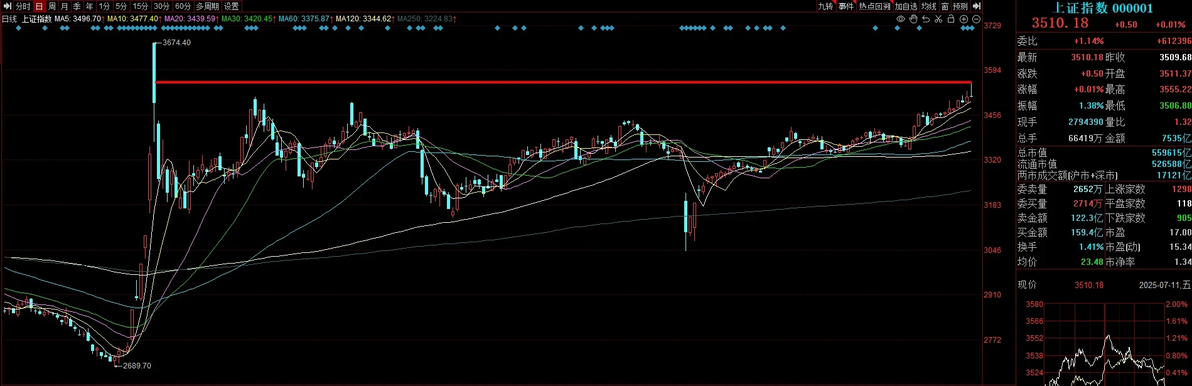Click the 市盈(动) 15.34 value
This screenshot has height=386, width=1192.
point(1181,247)
